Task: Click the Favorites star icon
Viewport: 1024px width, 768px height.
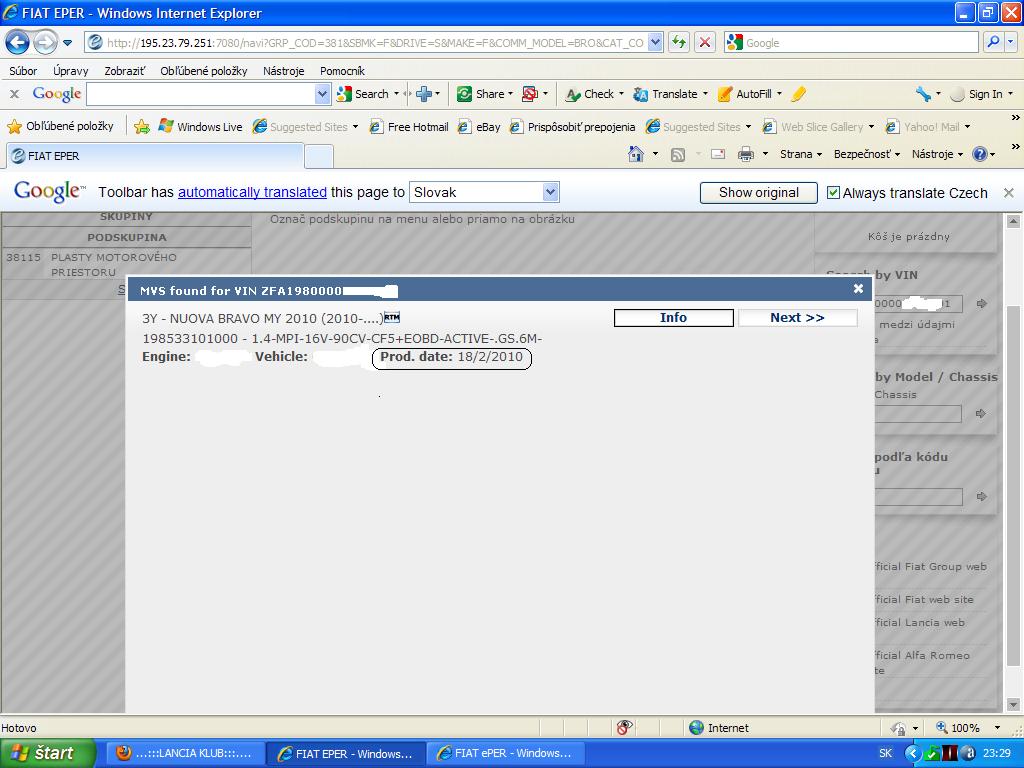Action: click(x=14, y=127)
